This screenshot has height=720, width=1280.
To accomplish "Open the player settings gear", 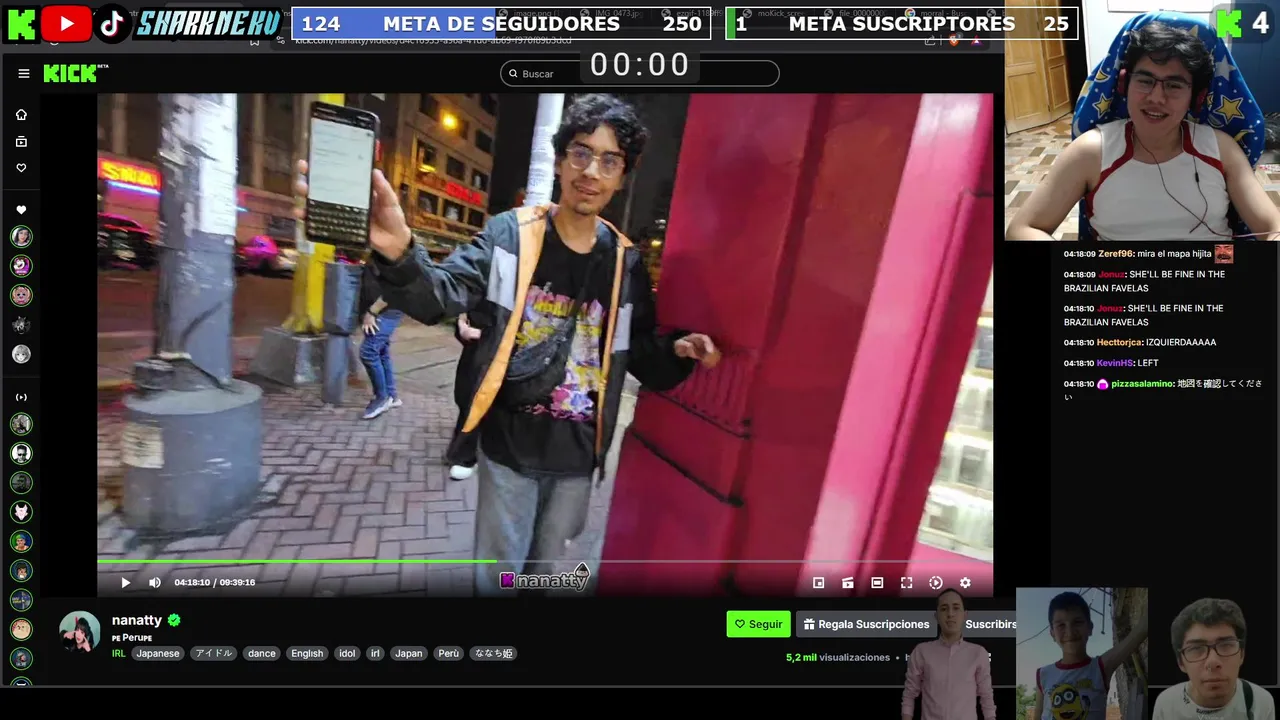I will [965, 582].
